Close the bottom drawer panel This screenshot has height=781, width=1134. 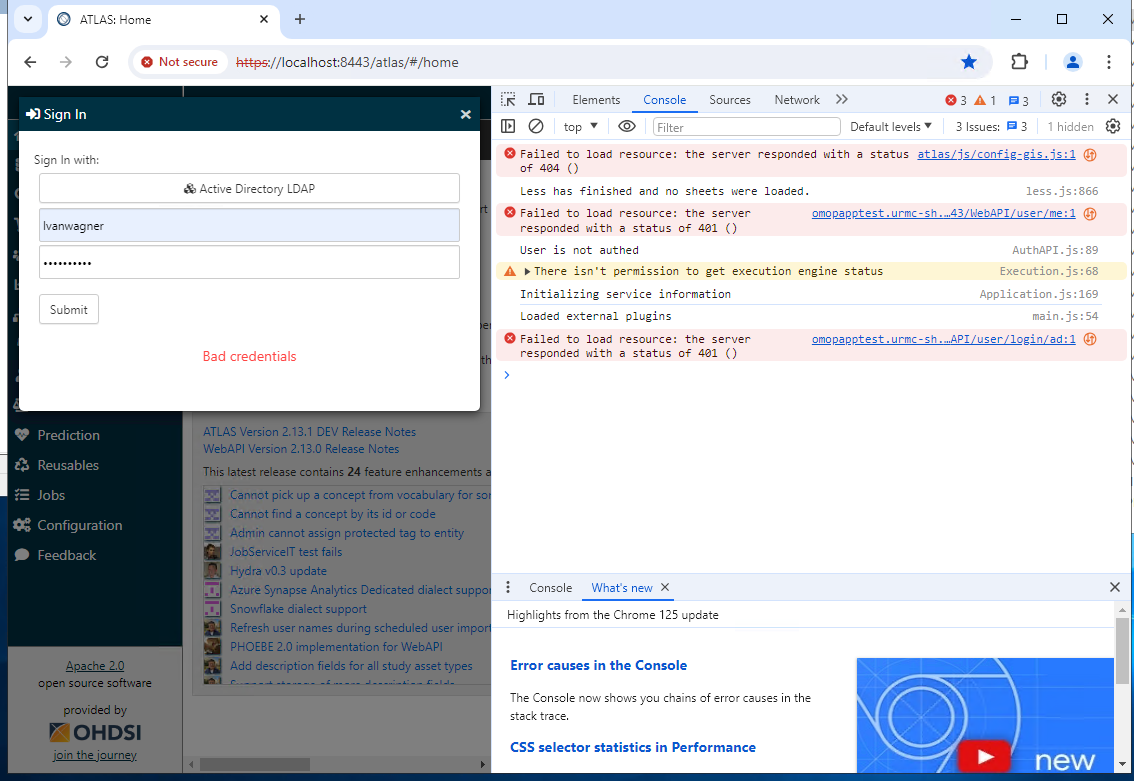click(x=1114, y=587)
